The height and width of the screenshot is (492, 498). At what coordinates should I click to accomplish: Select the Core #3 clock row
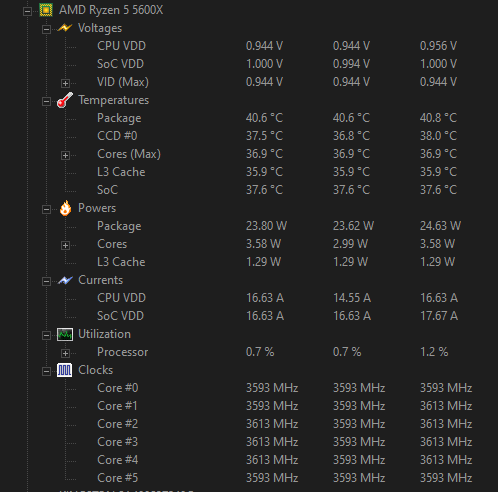click(117, 442)
